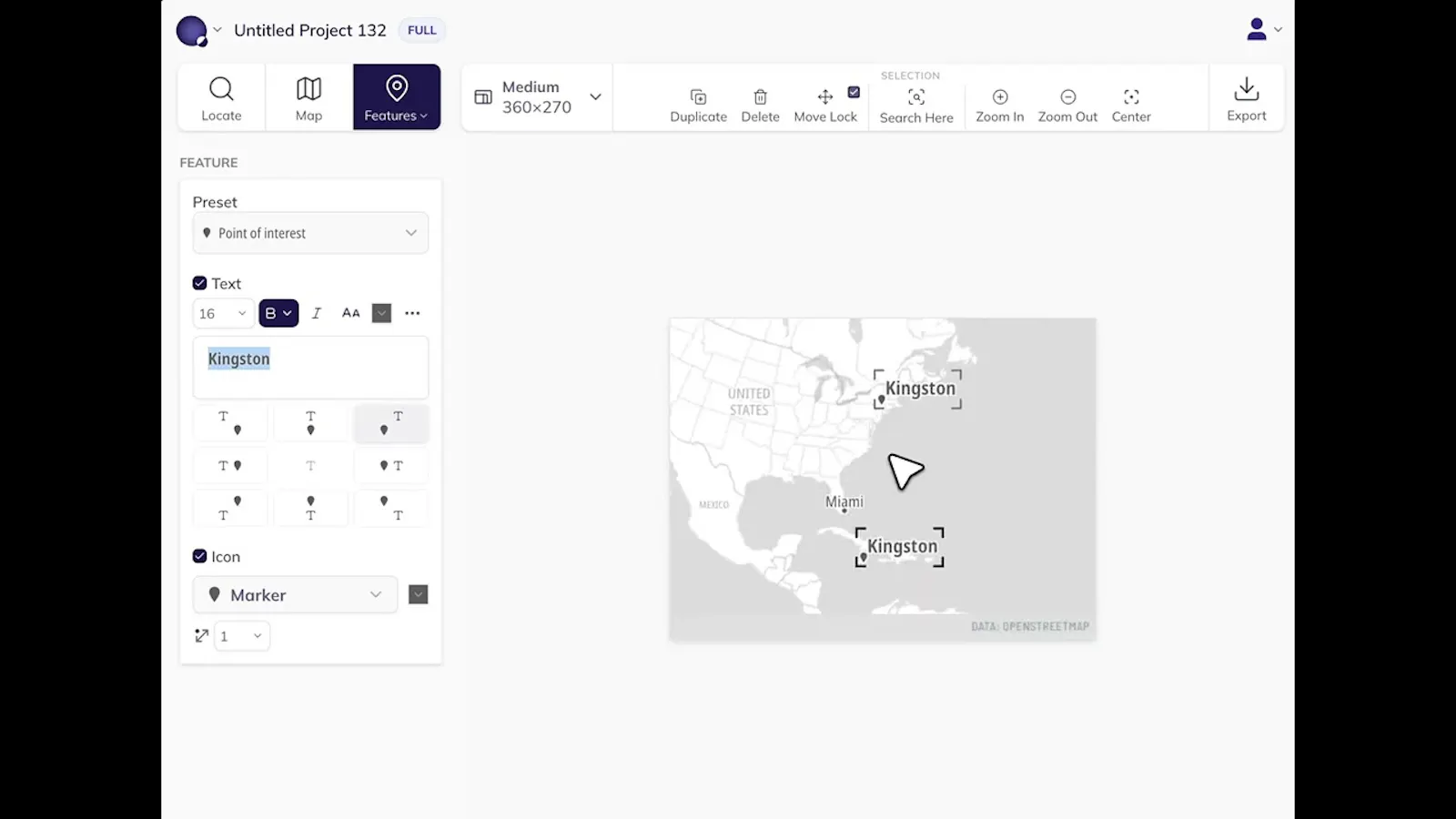
Task: Open the icon scale 1 dropdown
Action: click(242, 636)
